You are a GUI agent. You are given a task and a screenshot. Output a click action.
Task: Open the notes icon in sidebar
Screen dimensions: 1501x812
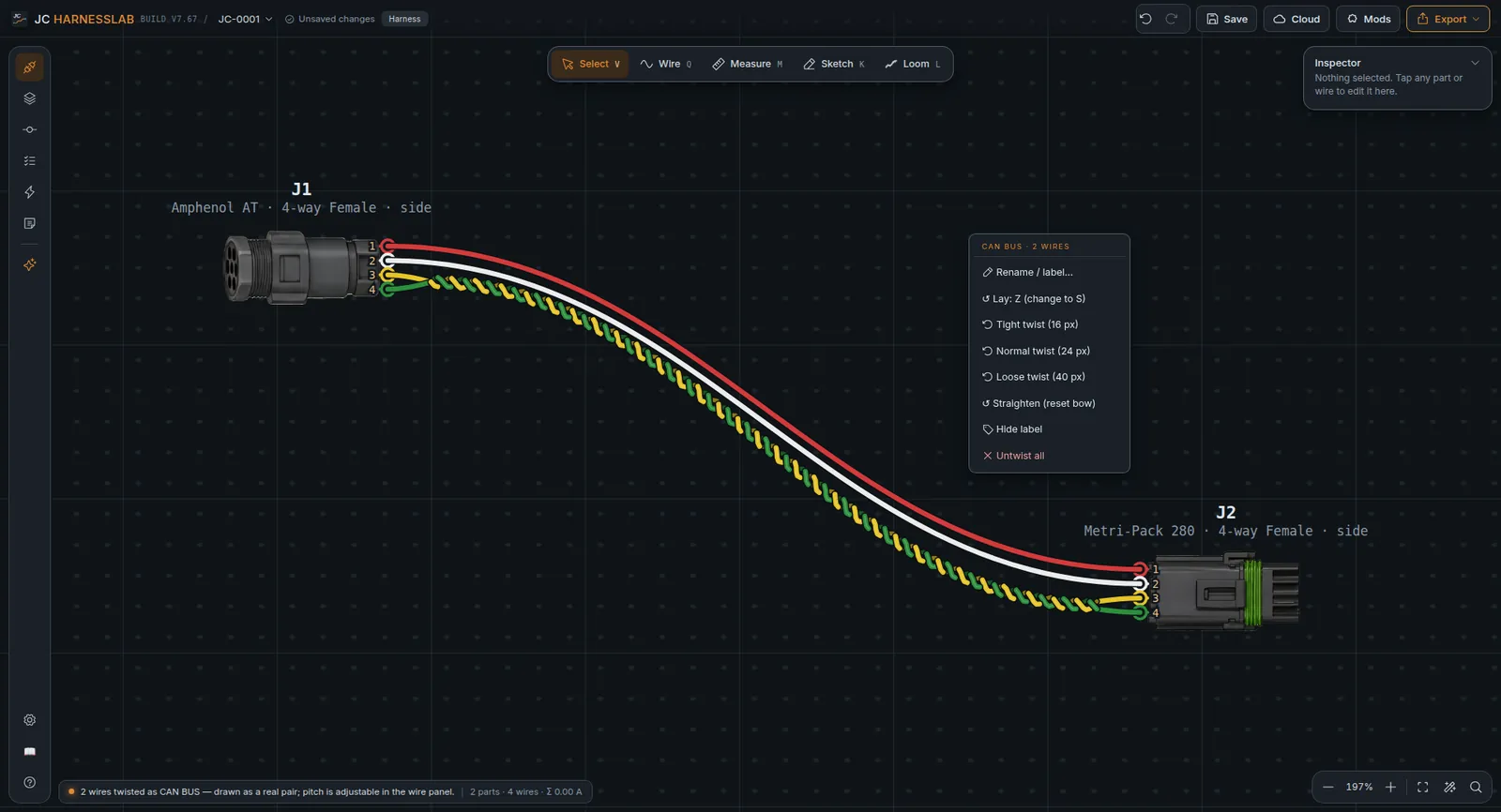click(x=30, y=223)
